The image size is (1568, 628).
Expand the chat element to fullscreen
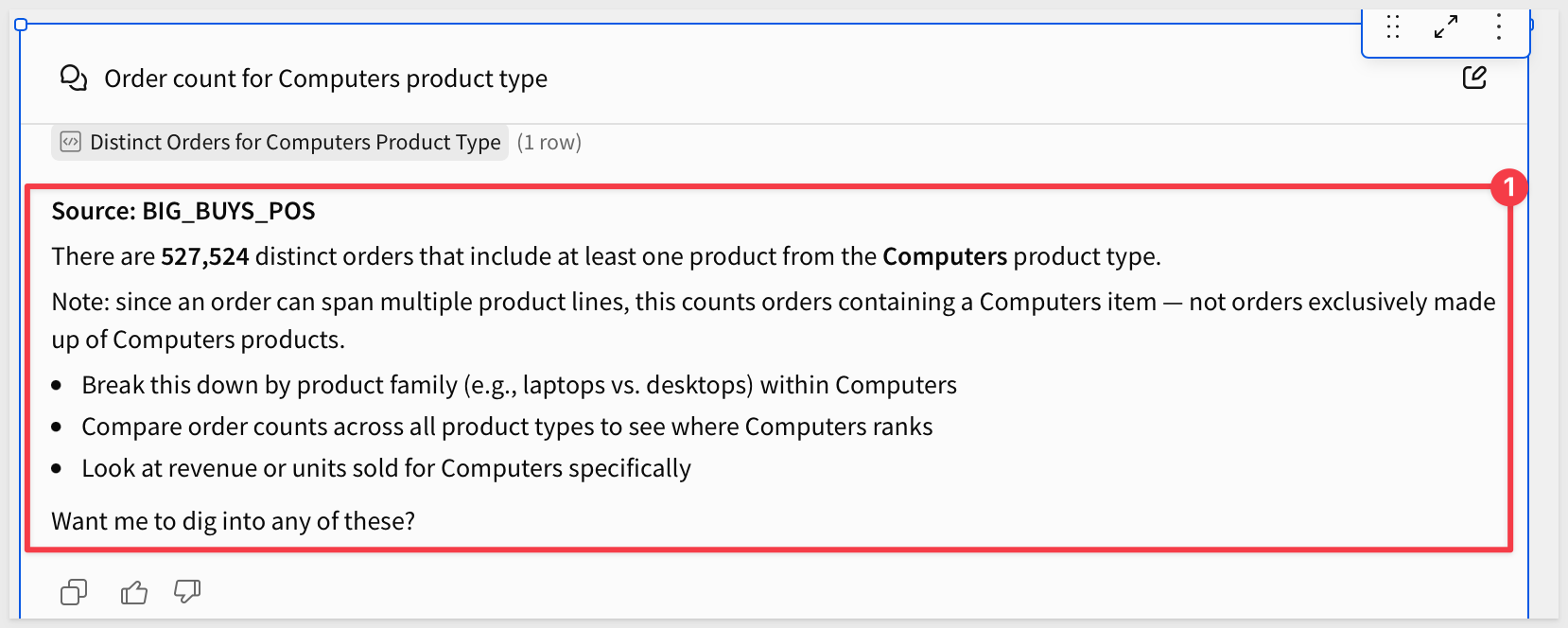click(1446, 26)
